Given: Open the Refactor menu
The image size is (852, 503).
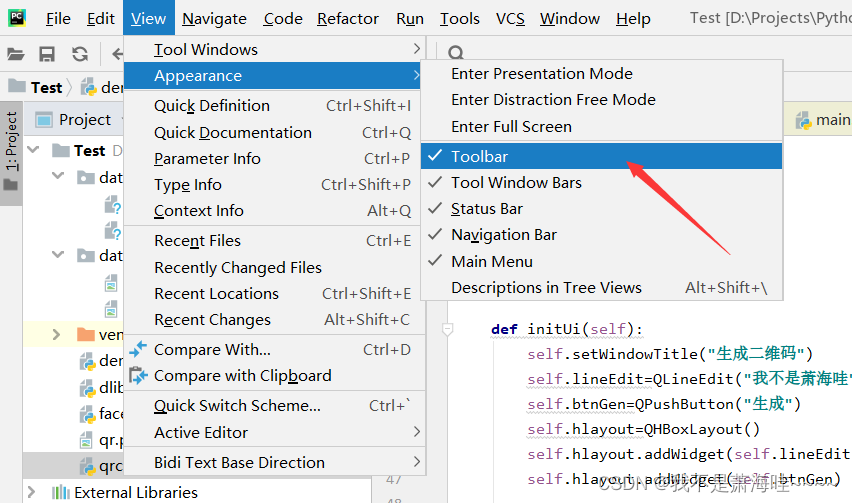Looking at the screenshot, I should pos(348,18).
